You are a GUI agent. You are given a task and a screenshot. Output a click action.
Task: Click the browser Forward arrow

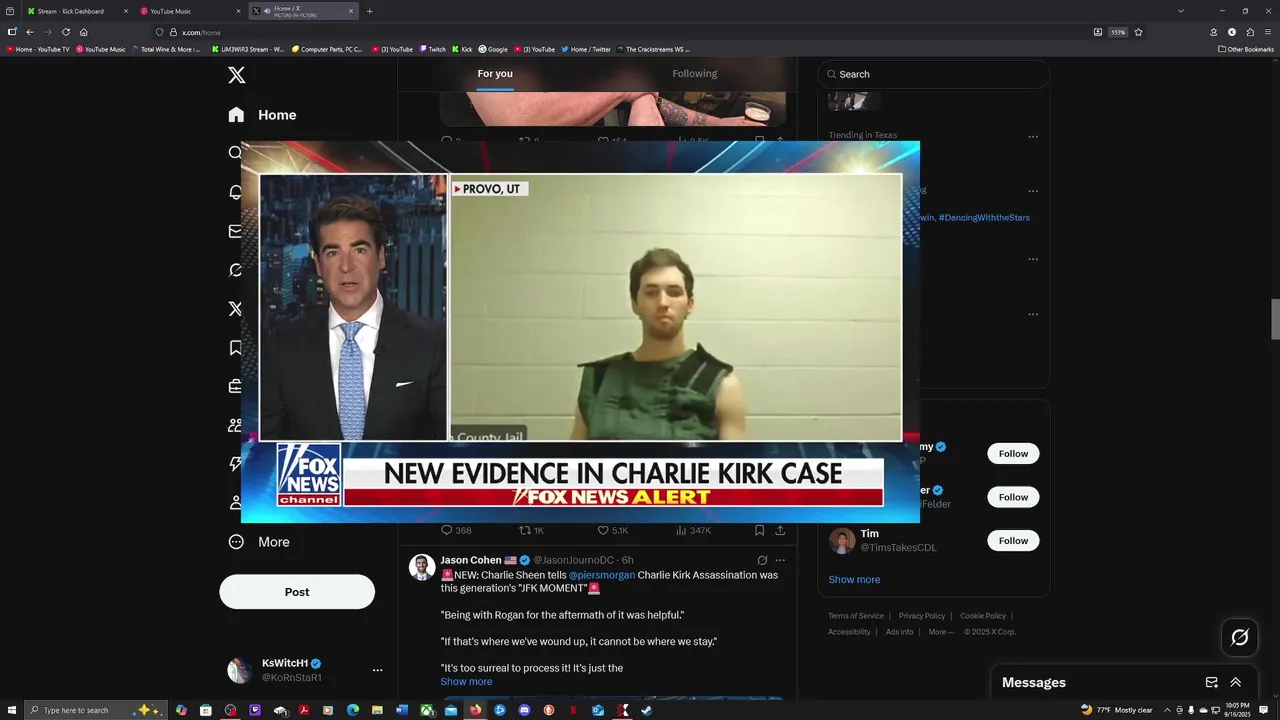coord(48,32)
